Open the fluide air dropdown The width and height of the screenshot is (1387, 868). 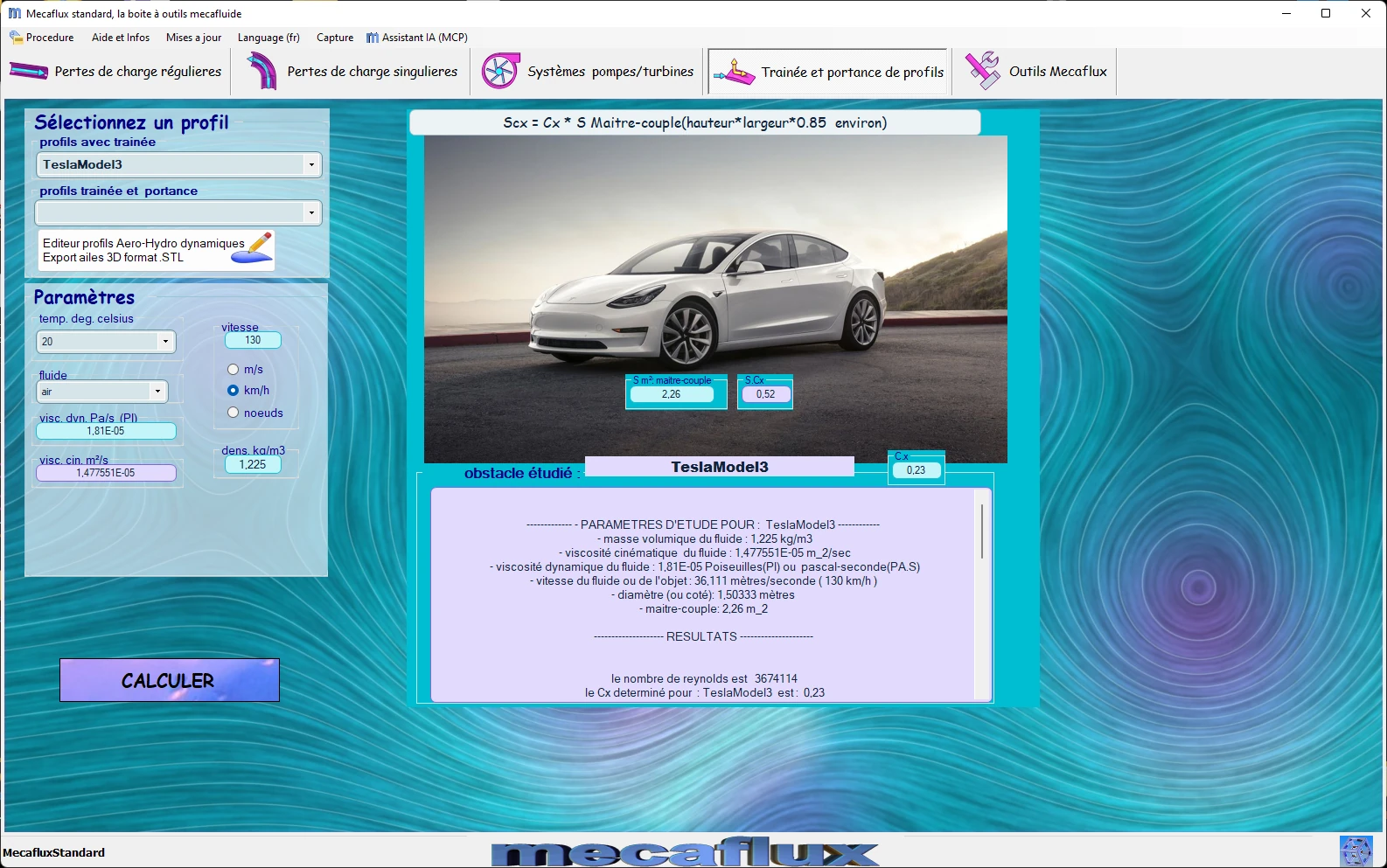pos(157,392)
